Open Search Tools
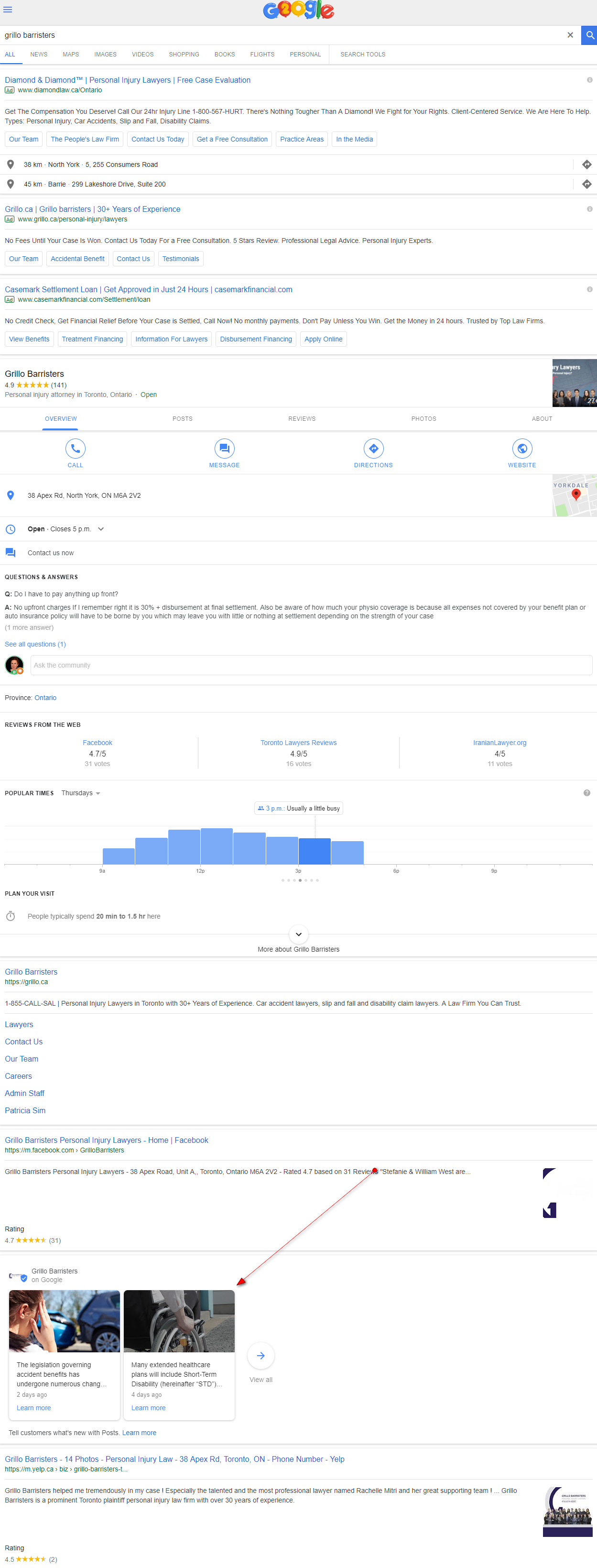The height and width of the screenshot is (1568, 597). (363, 54)
